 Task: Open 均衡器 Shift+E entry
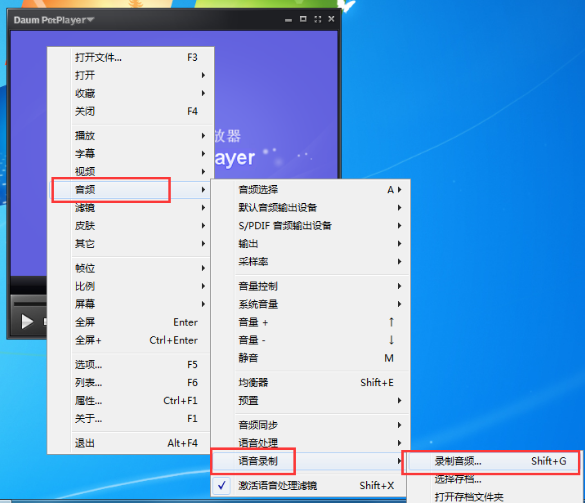pos(311,382)
